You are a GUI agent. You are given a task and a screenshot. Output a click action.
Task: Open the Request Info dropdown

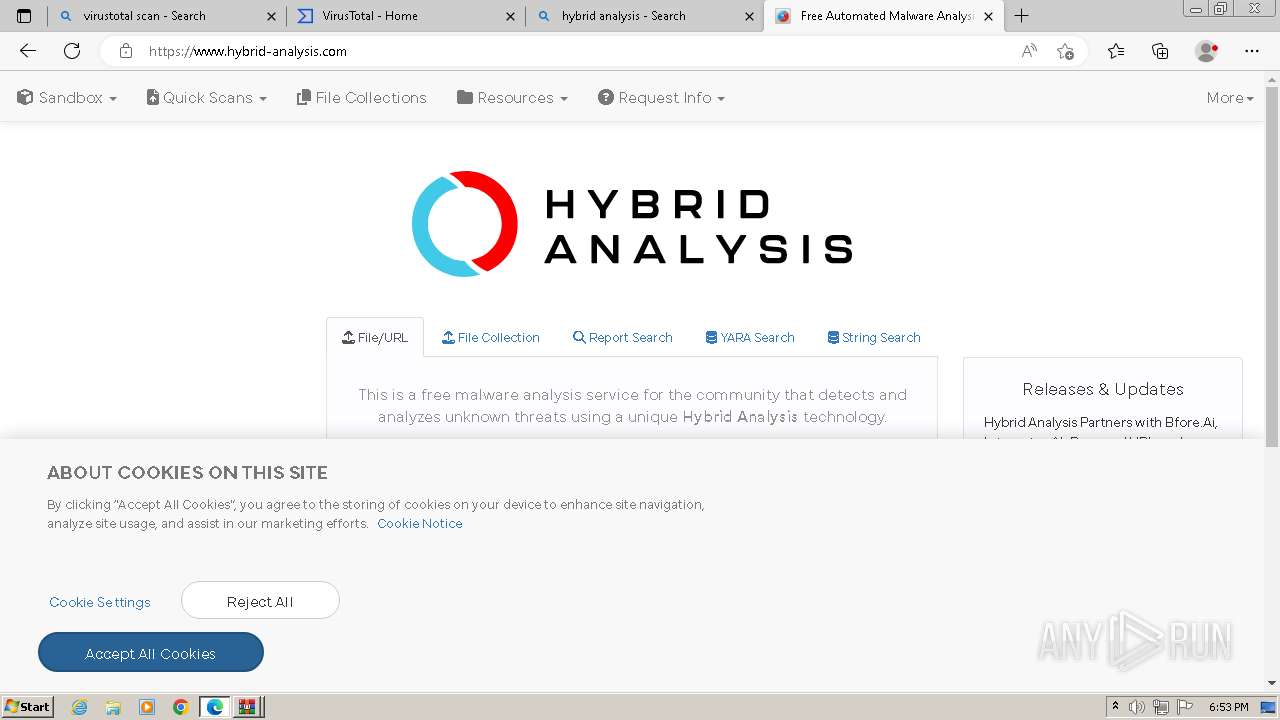pyautogui.click(x=661, y=98)
